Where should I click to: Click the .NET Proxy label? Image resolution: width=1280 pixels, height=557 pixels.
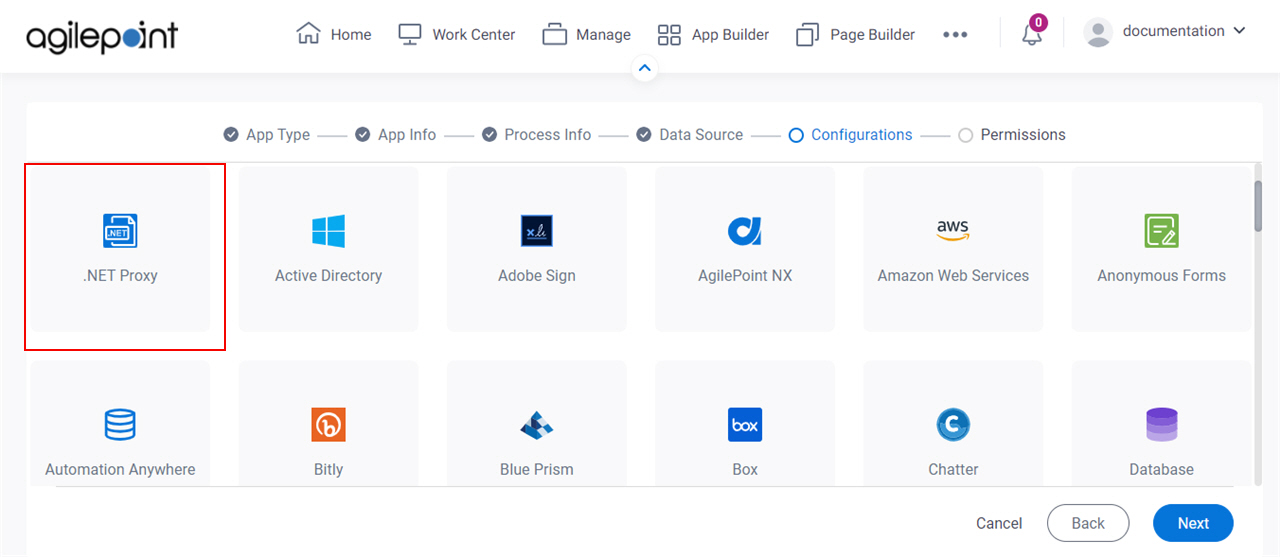[x=120, y=275]
